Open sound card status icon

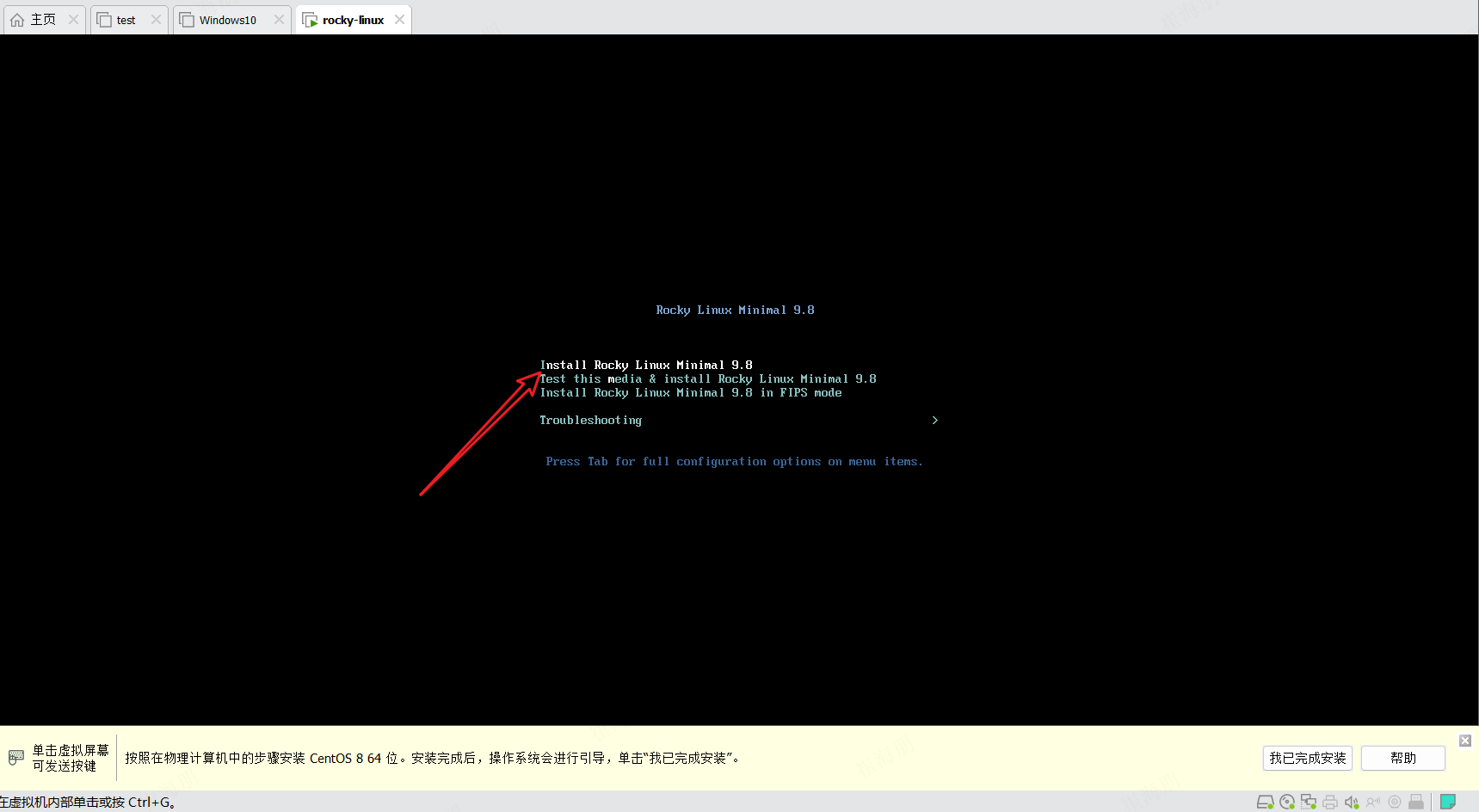[x=1352, y=802]
